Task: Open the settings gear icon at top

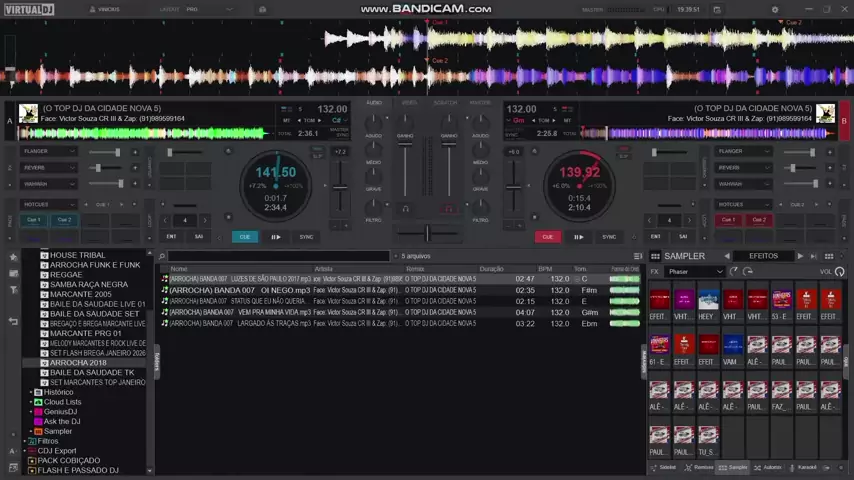Action: [x=774, y=9]
